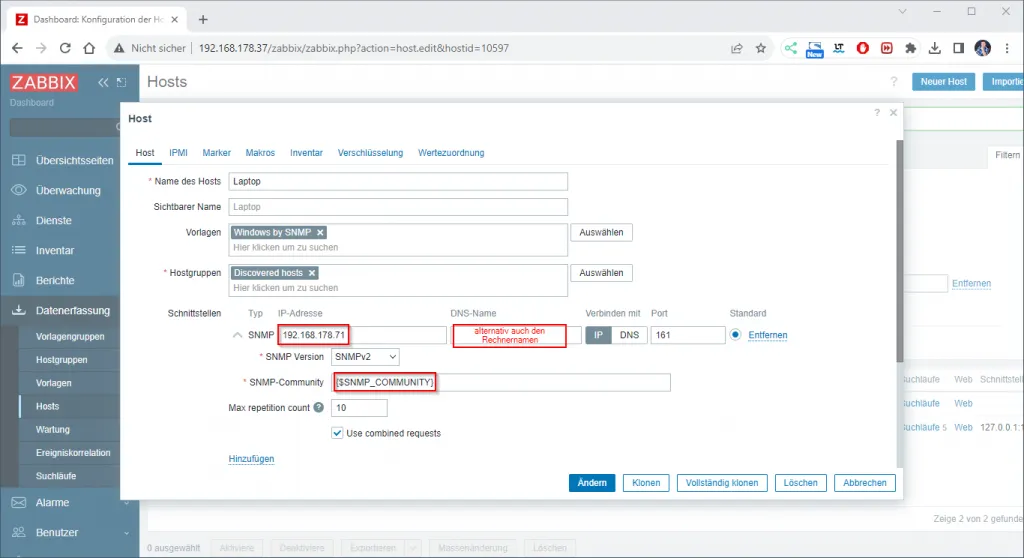Click the help icon beside Max repetition count
1024x558 pixels.
coord(318,408)
